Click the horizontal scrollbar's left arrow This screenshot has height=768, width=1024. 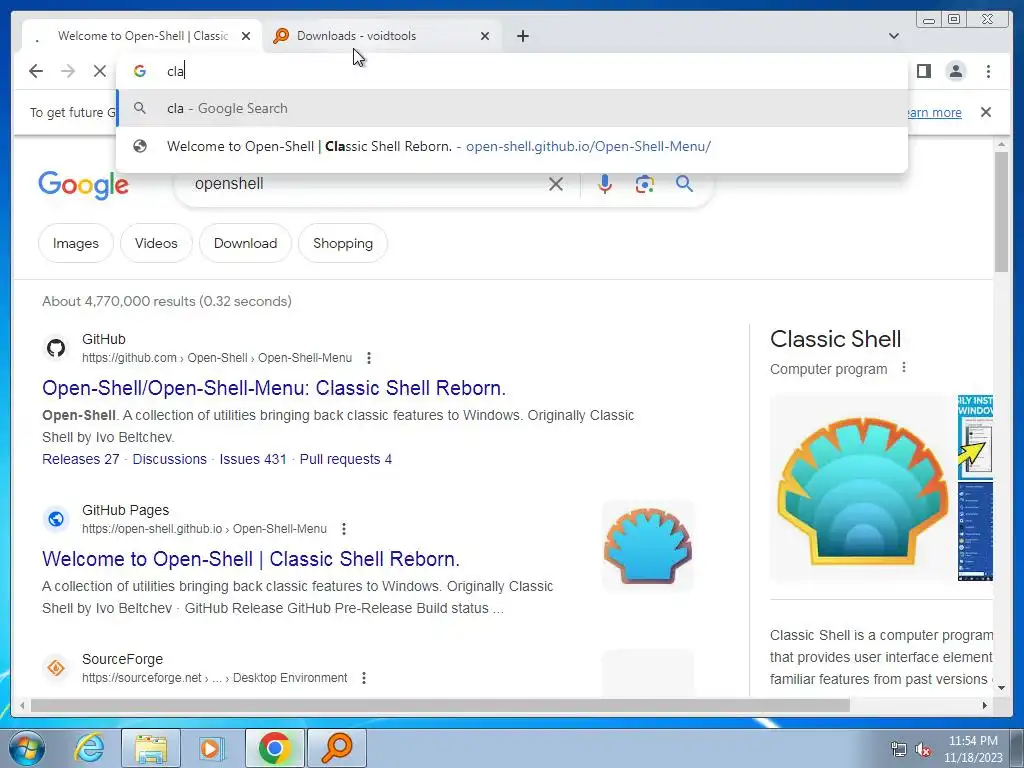[x=22, y=705]
